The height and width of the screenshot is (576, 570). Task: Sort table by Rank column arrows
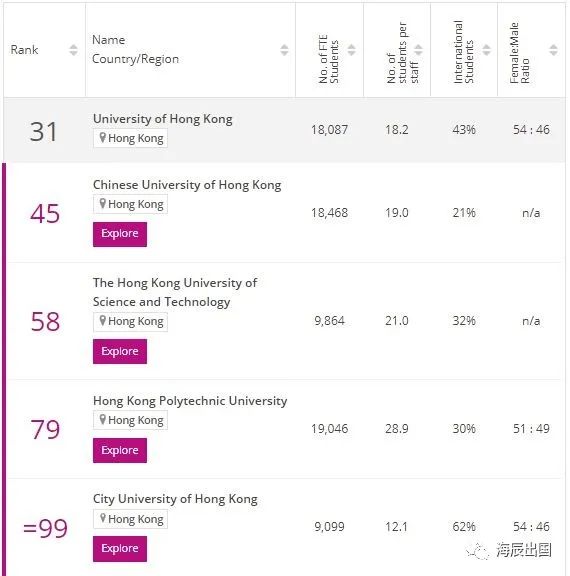73,50
